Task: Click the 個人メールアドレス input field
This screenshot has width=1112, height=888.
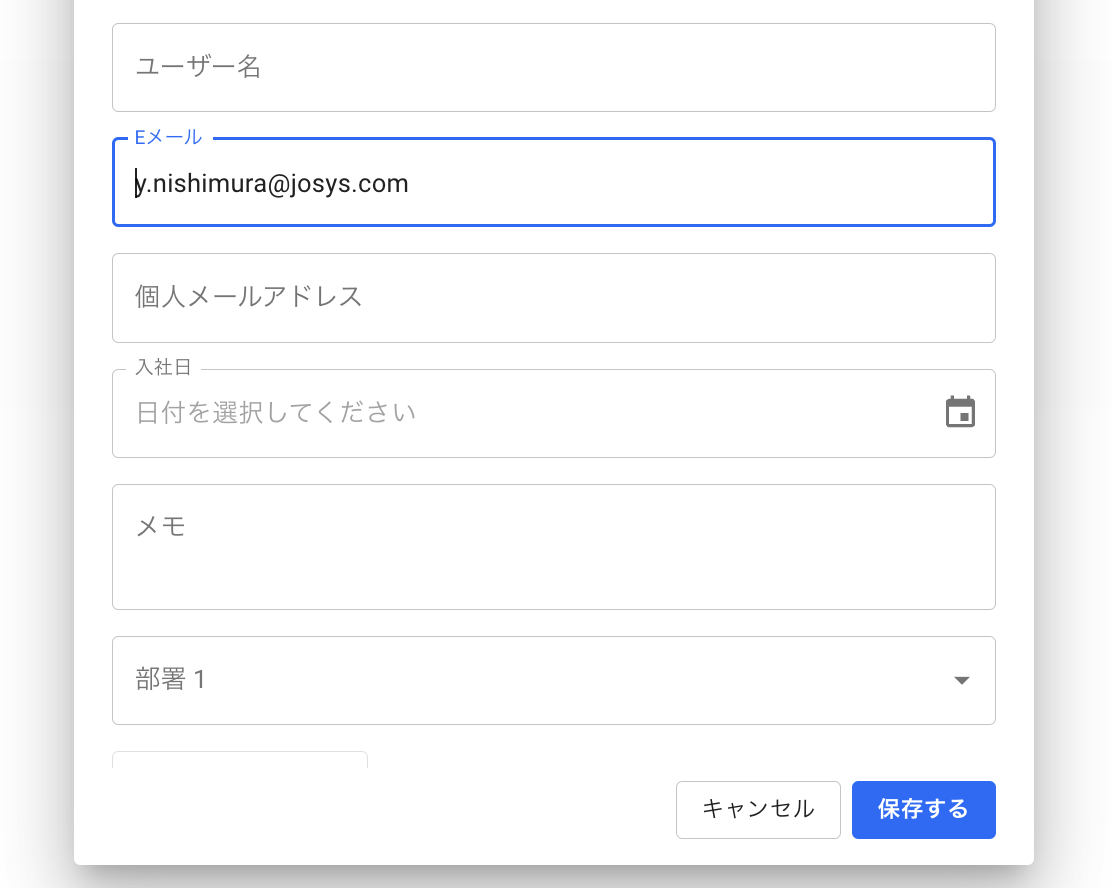Action: tap(553, 298)
